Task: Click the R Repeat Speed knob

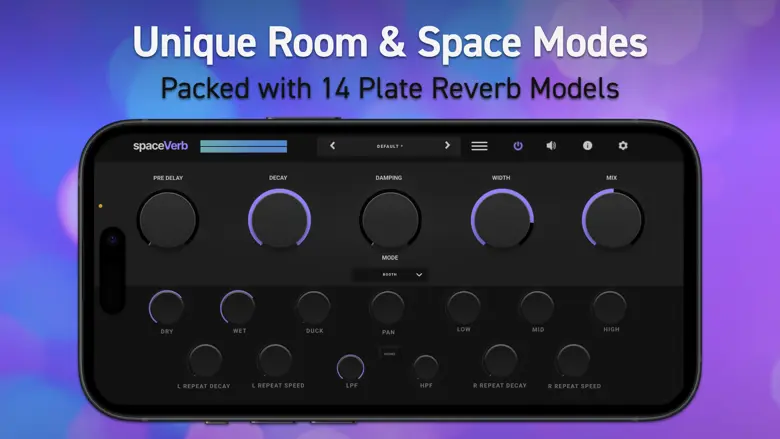Action: (573, 361)
